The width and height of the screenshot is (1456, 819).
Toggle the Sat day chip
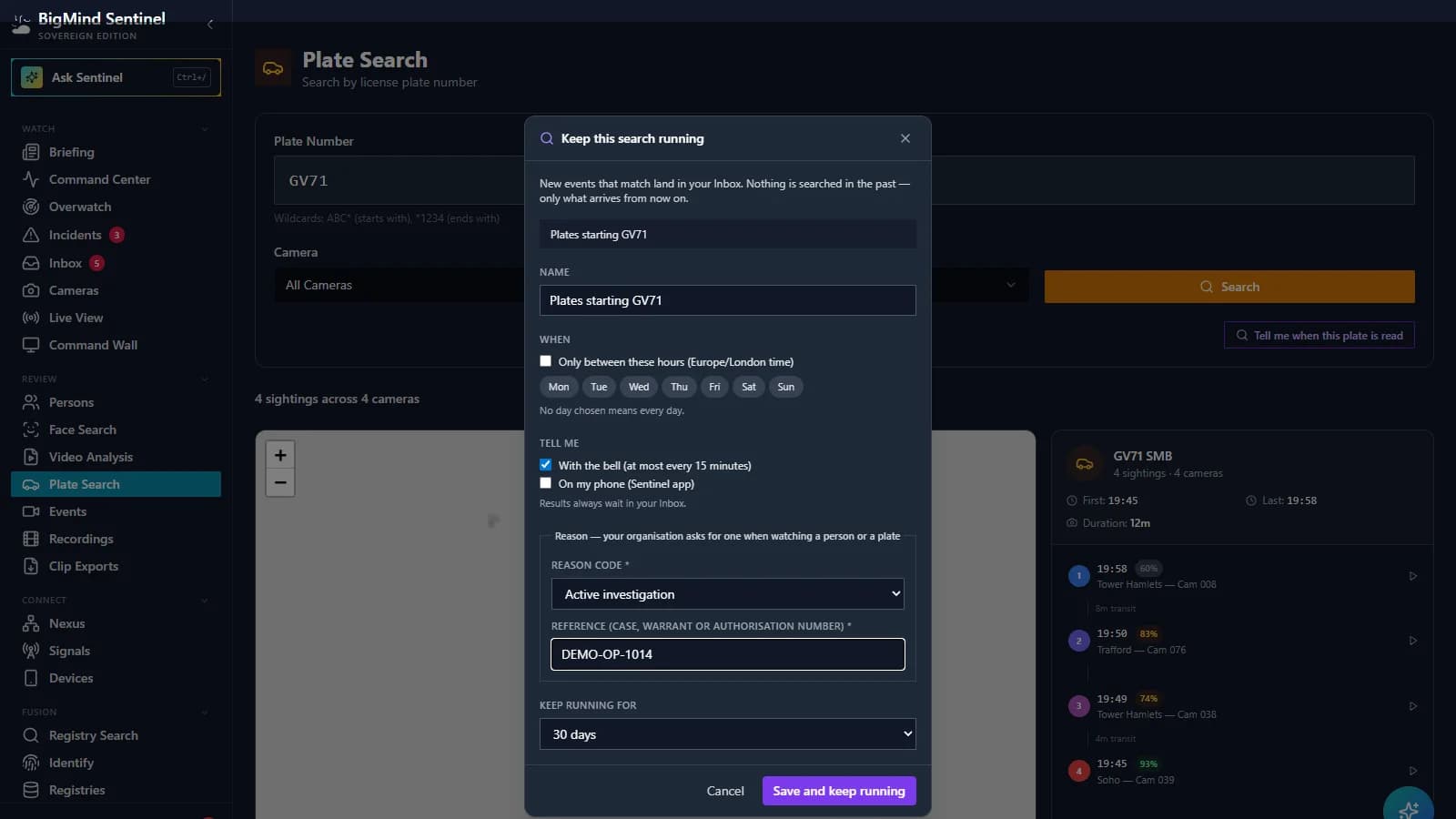tap(749, 387)
